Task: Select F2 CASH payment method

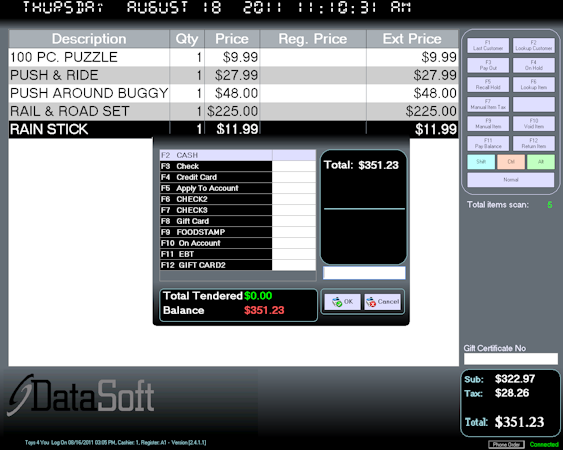Action: coord(238,155)
